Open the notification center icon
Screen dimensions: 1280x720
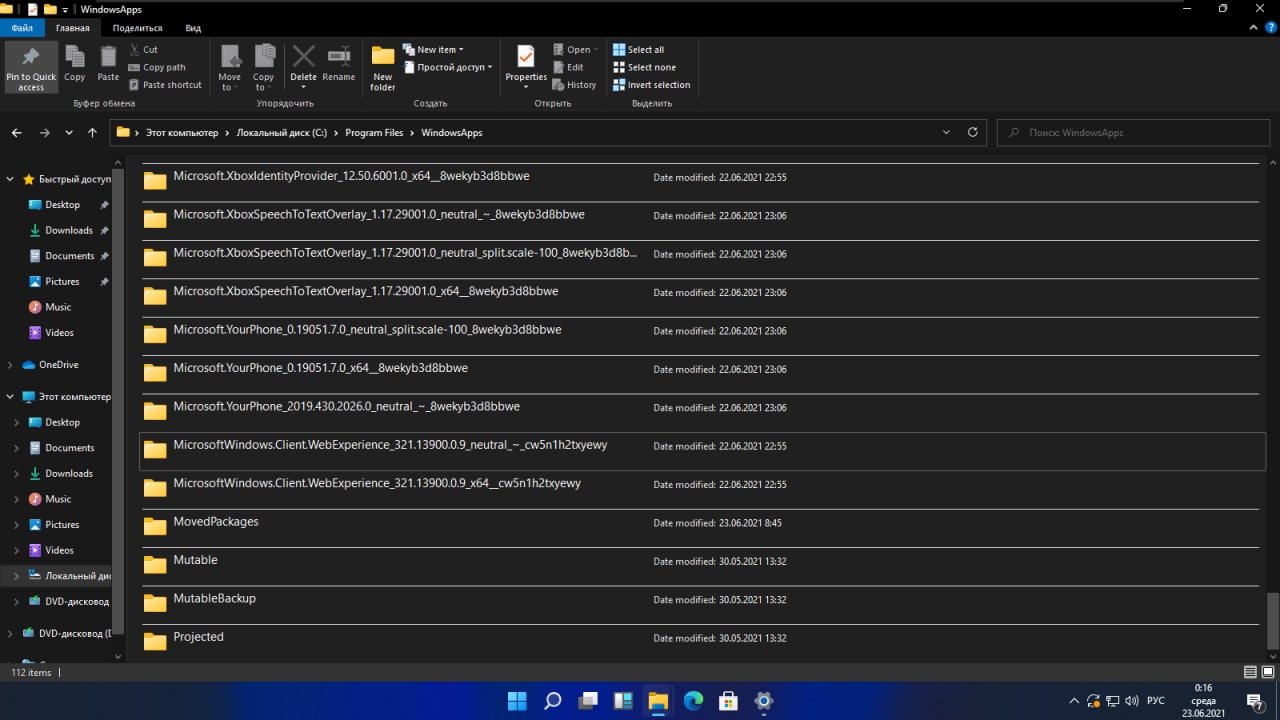(x=1253, y=701)
